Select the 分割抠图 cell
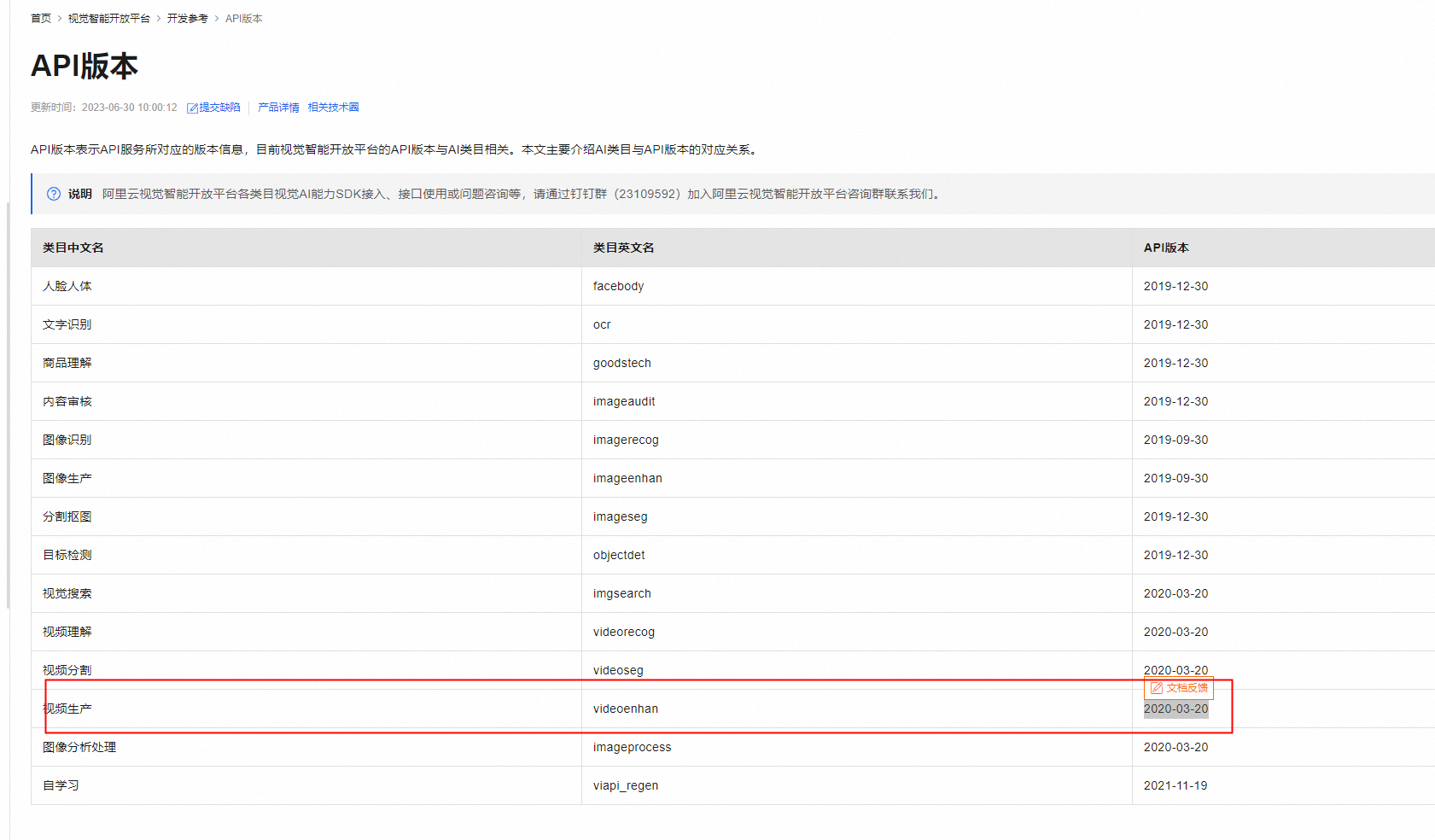This screenshot has height=840, width=1435. pyautogui.click(x=306, y=516)
